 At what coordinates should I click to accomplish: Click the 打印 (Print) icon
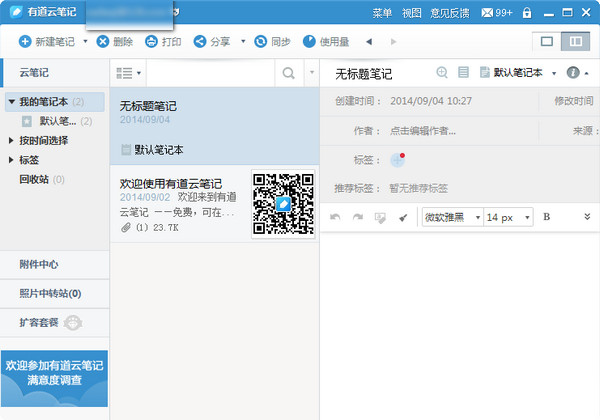coord(152,42)
